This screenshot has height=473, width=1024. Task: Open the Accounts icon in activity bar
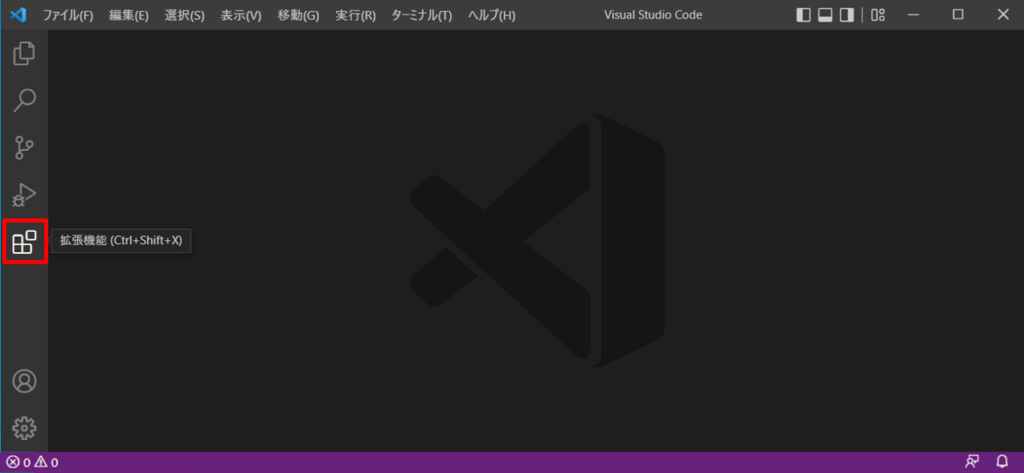pyautogui.click(x=25, y=382)
